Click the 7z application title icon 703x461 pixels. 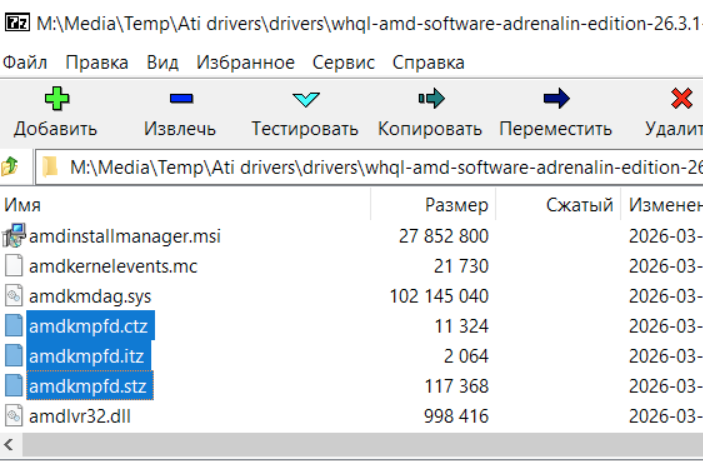pyautogui.click(x=17, y=22)
